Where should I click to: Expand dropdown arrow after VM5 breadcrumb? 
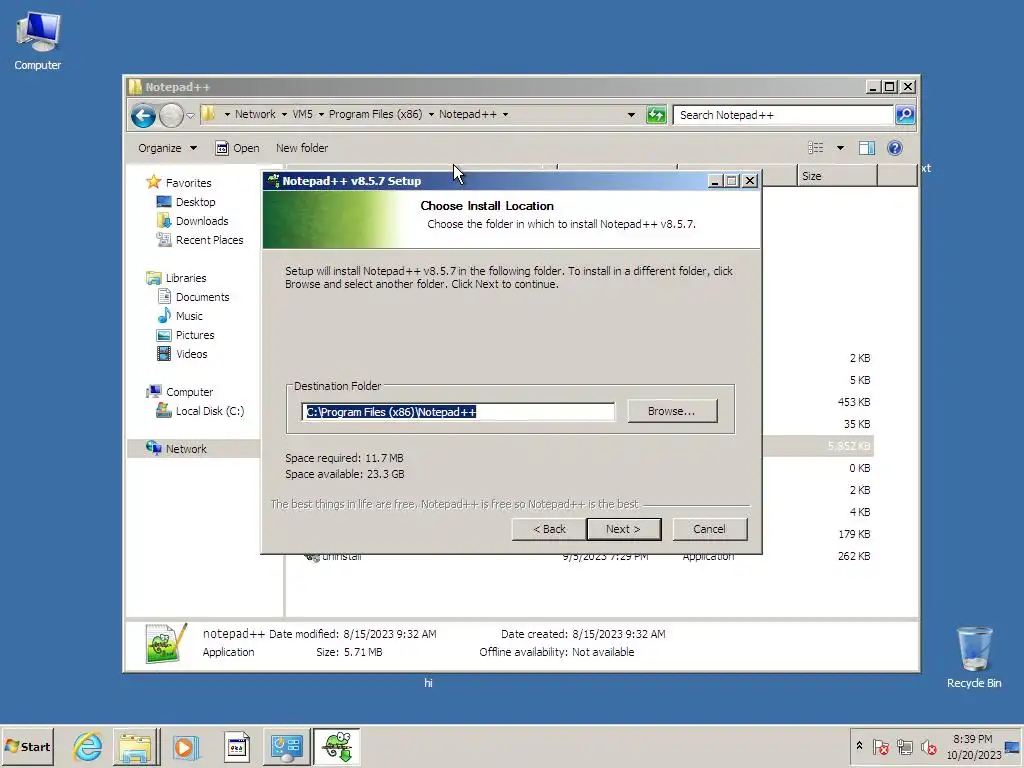pos(321,115)
